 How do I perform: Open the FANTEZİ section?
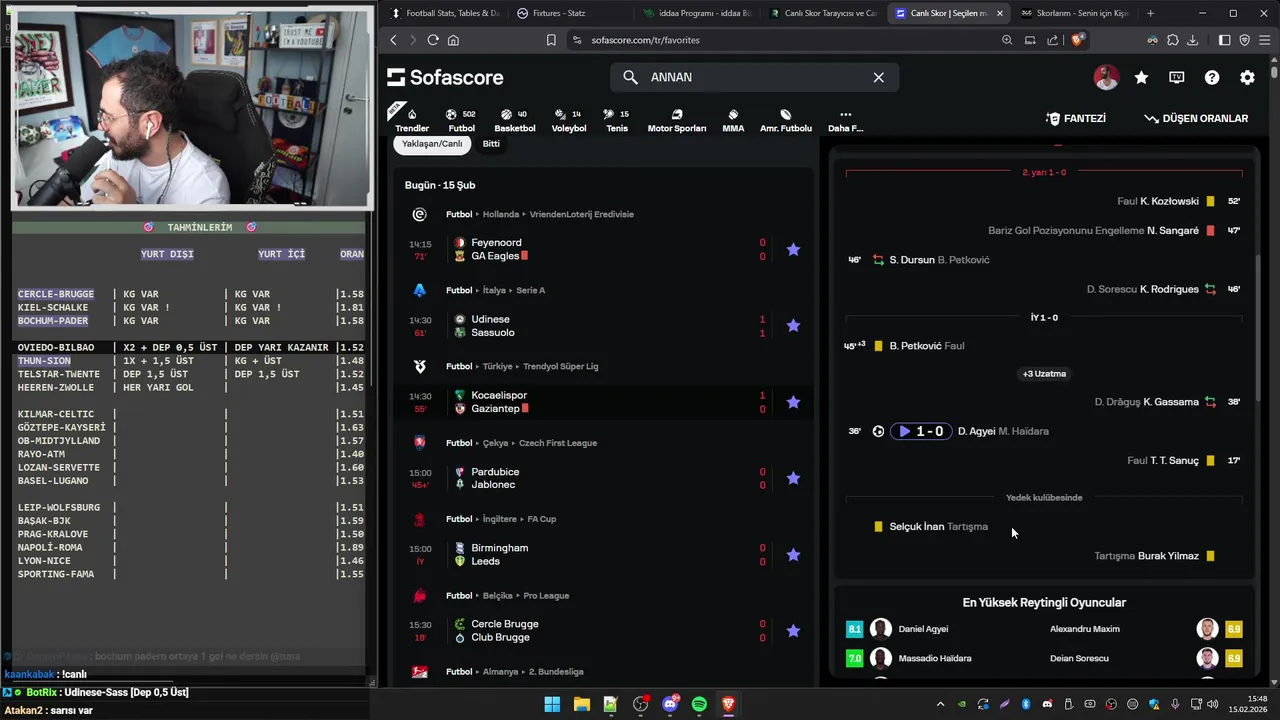[1076, 118]
